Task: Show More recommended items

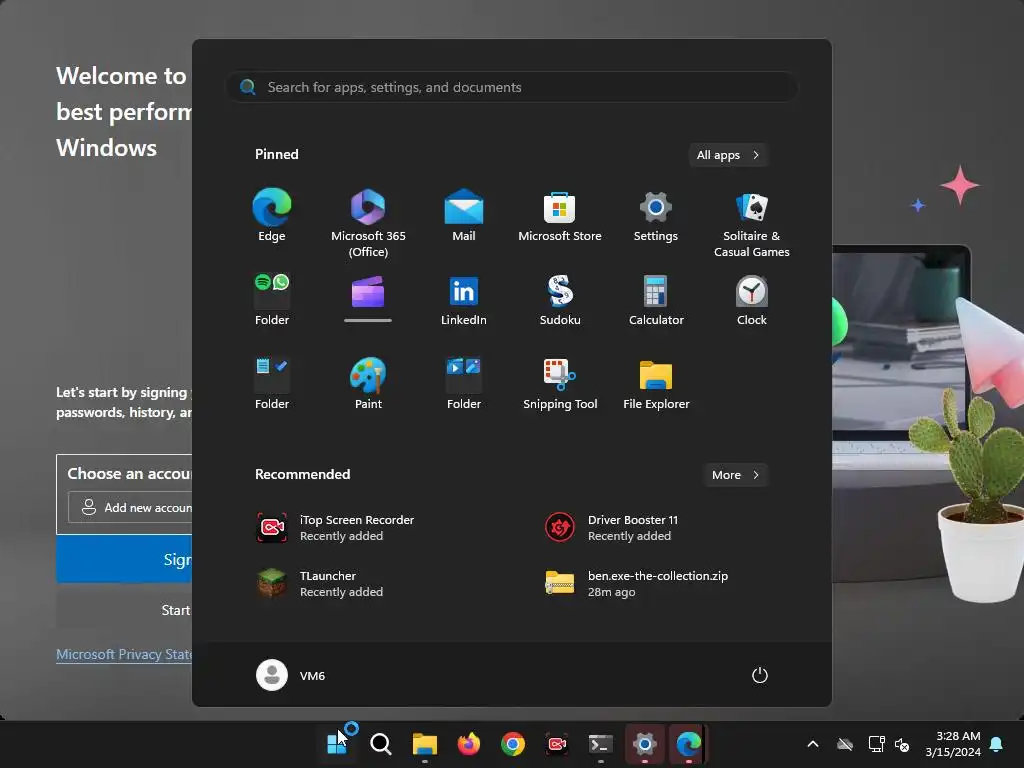Action: coord(735,475)
